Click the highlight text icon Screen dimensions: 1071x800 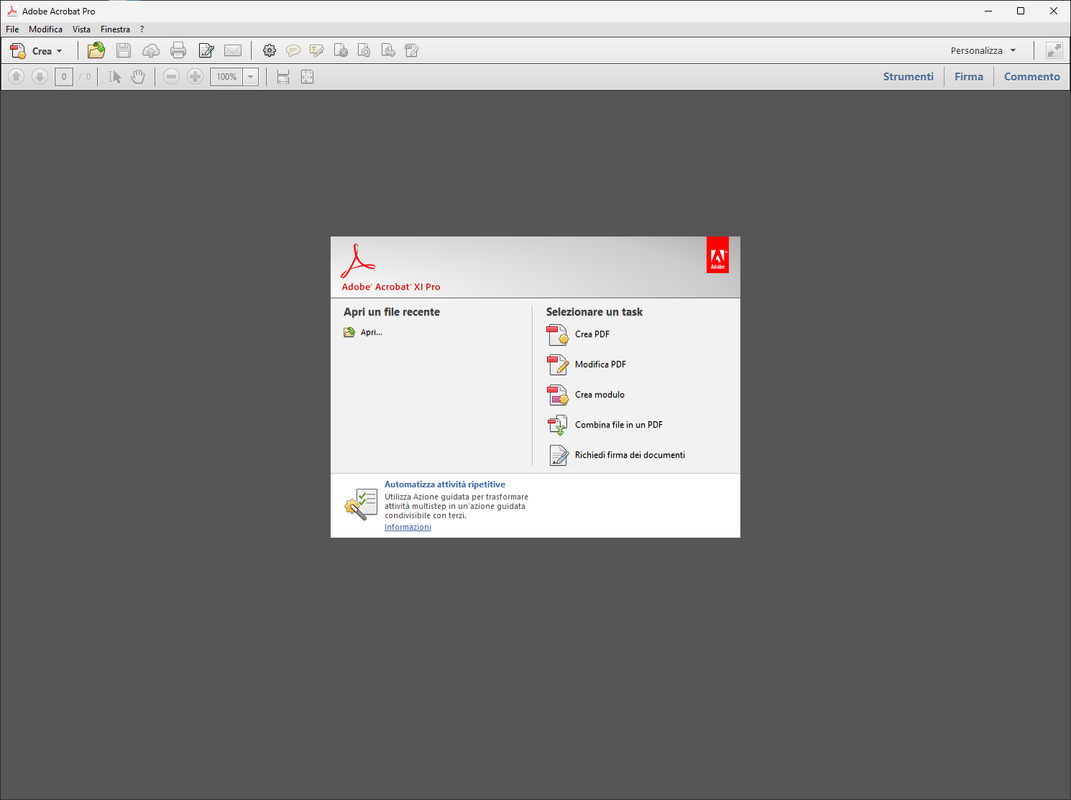point(316,51)
